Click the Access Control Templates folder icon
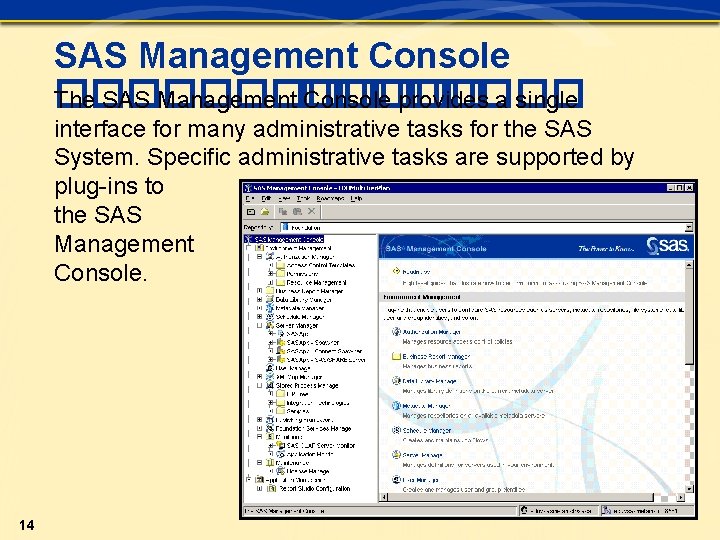The height and width of the screenshot is (540, 720). point(281,265)
